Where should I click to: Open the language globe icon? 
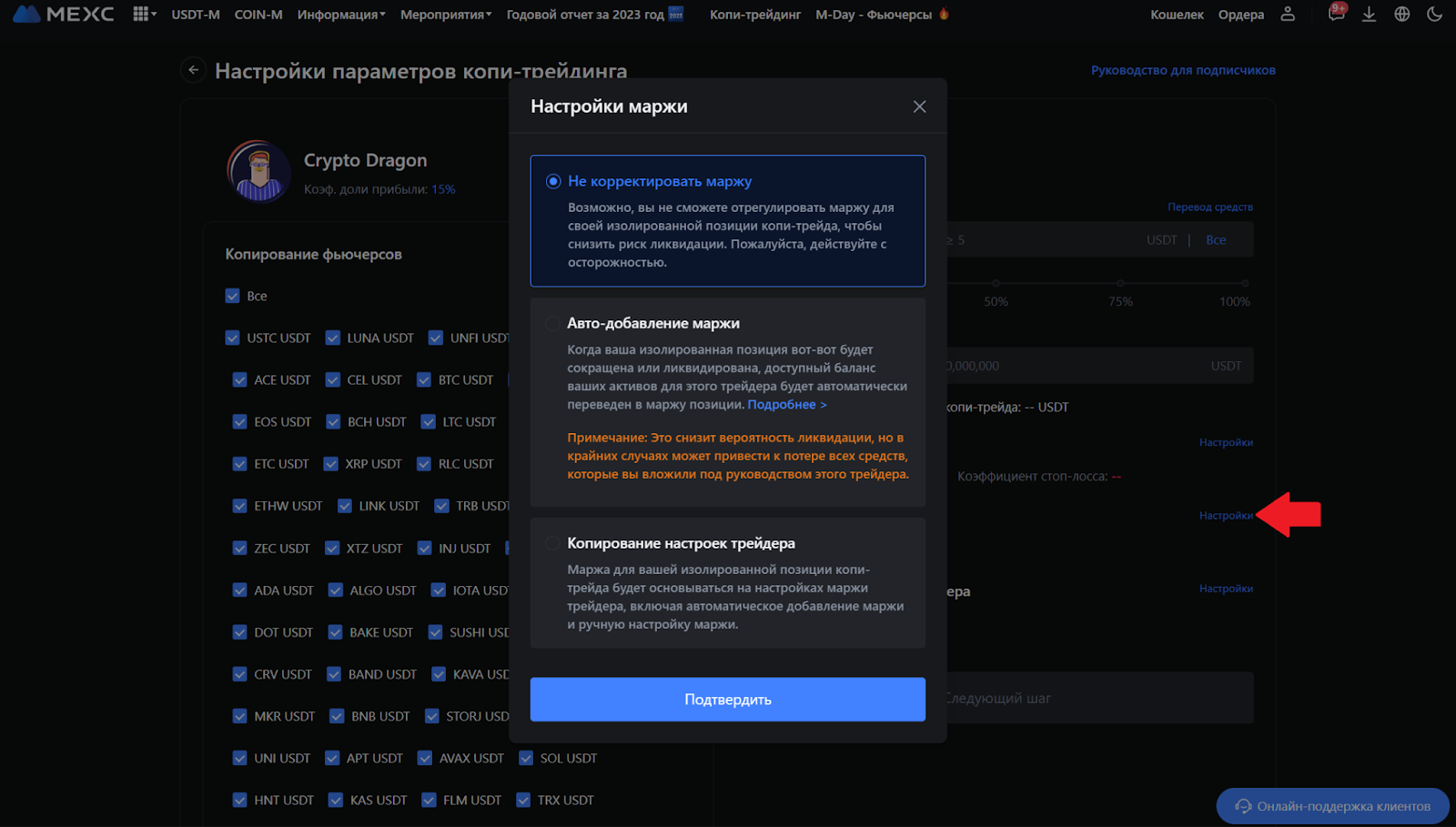[x=1402, y=15]
